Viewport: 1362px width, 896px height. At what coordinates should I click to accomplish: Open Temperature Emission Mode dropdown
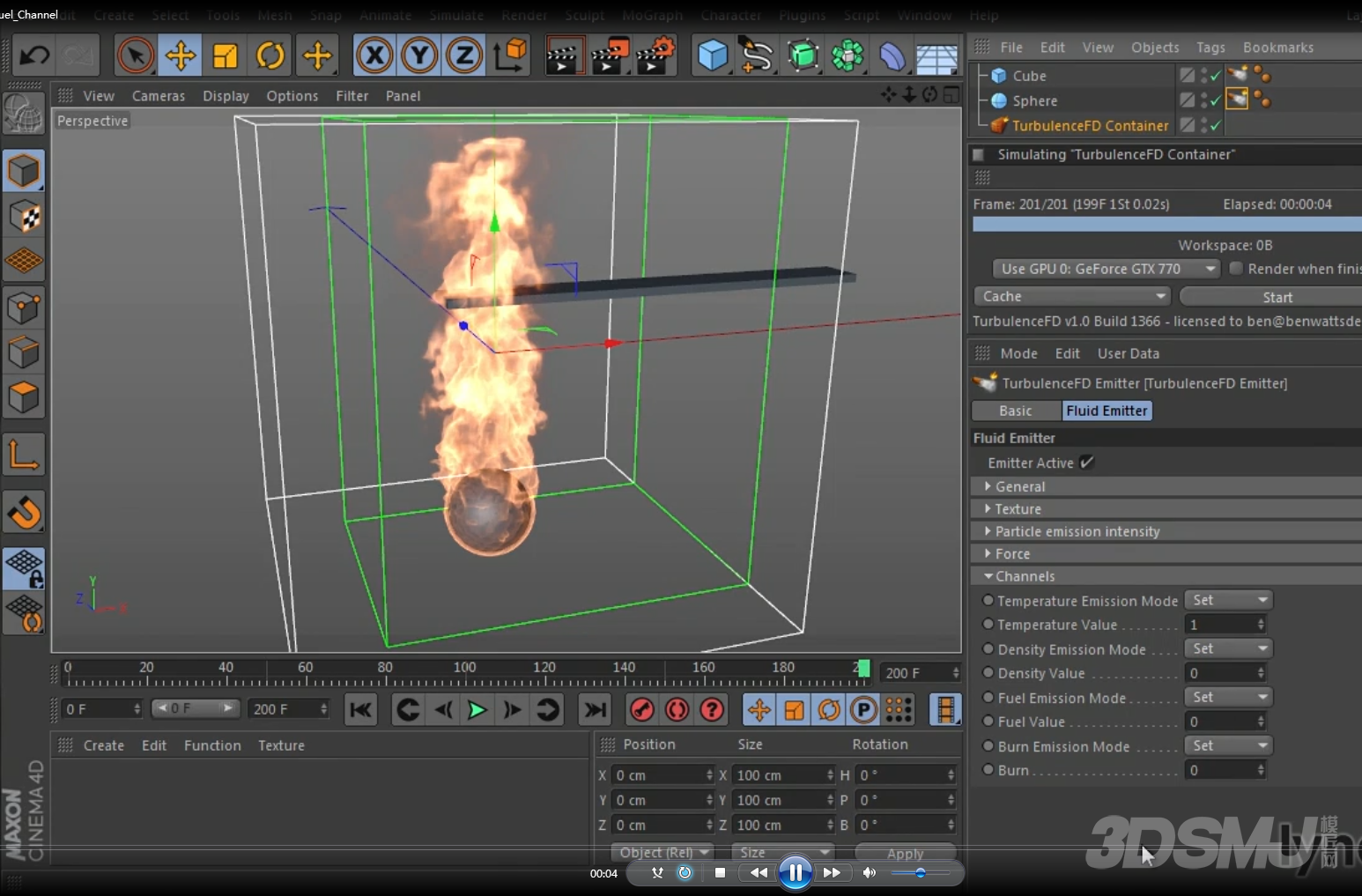click(x=1229, y=600)
